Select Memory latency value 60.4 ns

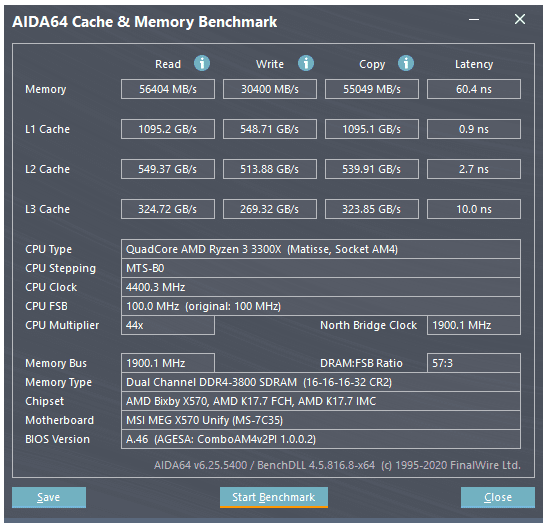[474, 89]
